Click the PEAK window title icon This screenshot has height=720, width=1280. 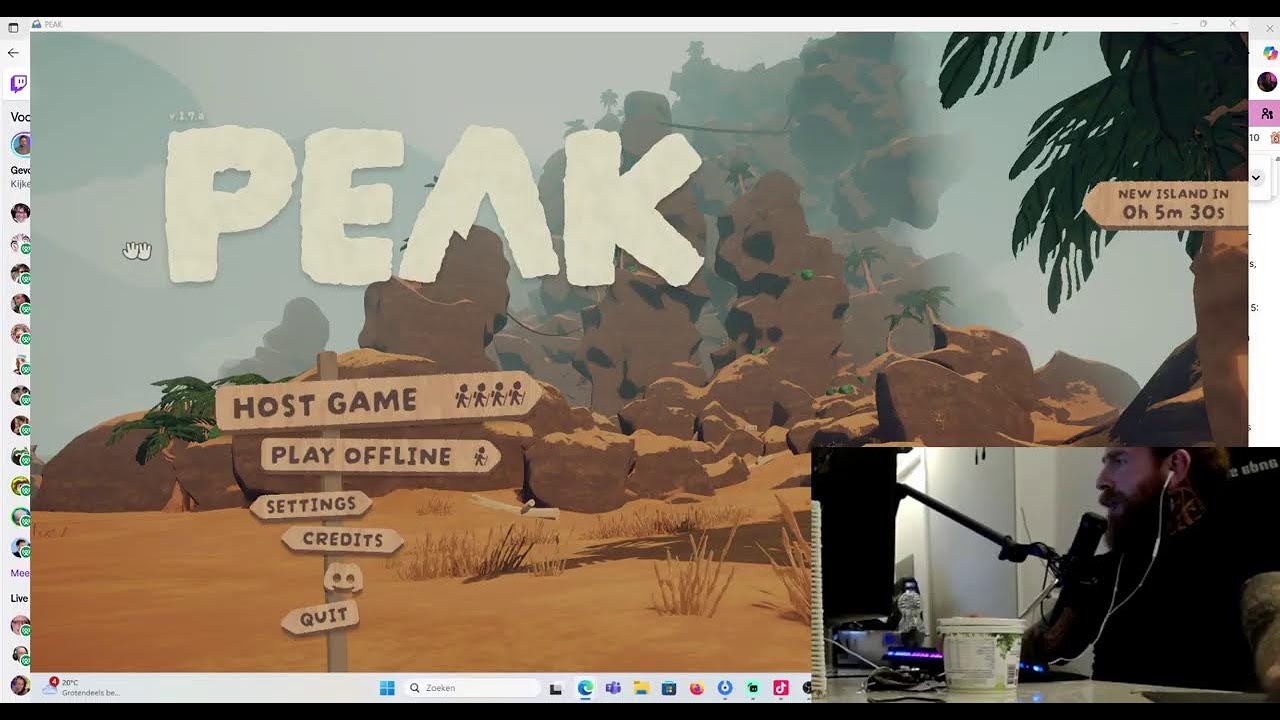pos(37,24)
